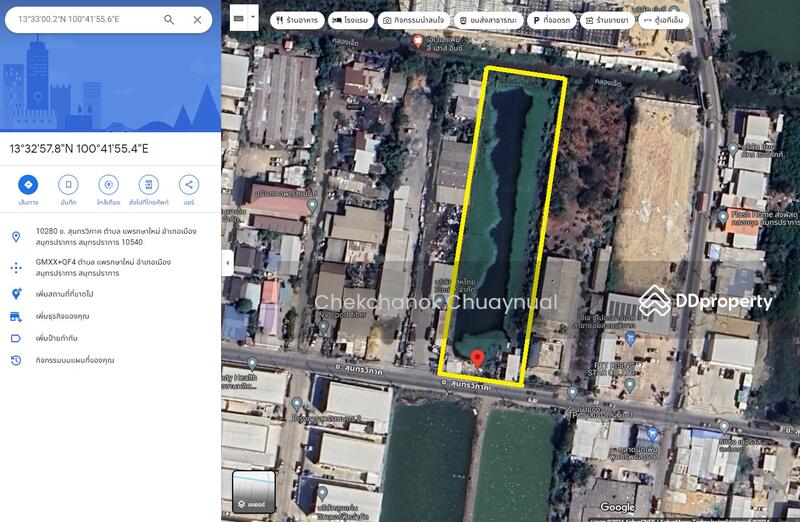Screen dimensions: 800x522
Task: Select the Parking (ที่จอดรถ) filter chip
Action: (551, 19)
